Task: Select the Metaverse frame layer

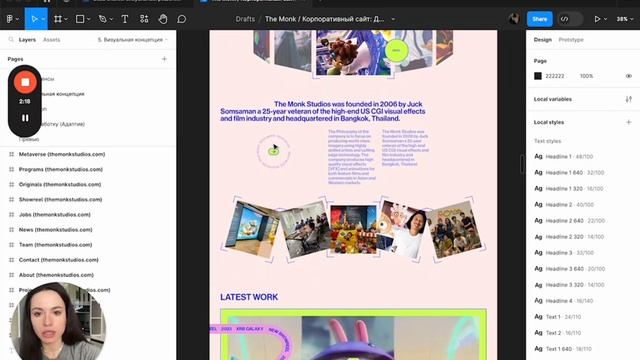Action: (x=62, y=154)
